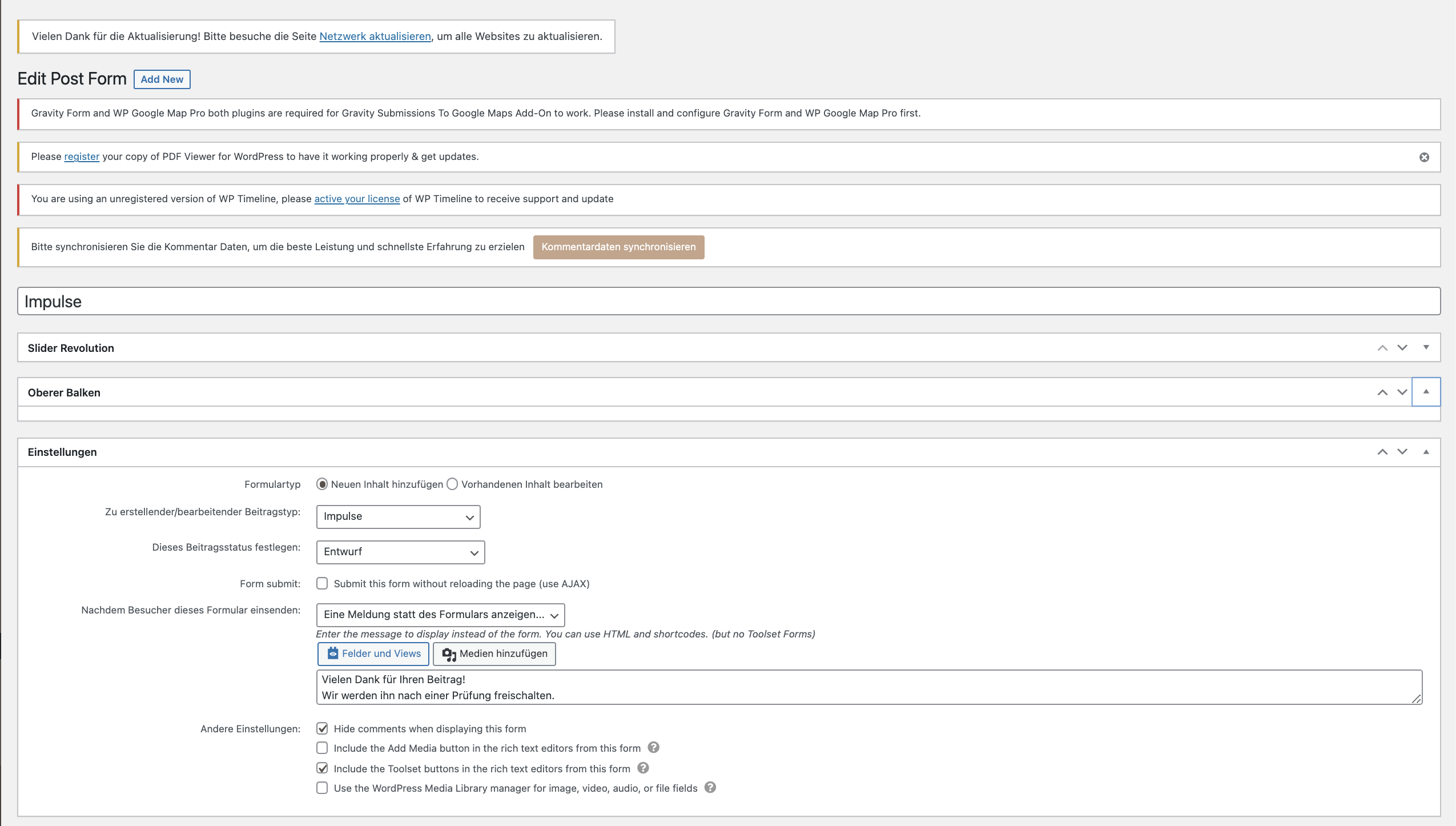Select 'Vorhandenen Inhalt bearbeiten' radio option

point(452,484)
